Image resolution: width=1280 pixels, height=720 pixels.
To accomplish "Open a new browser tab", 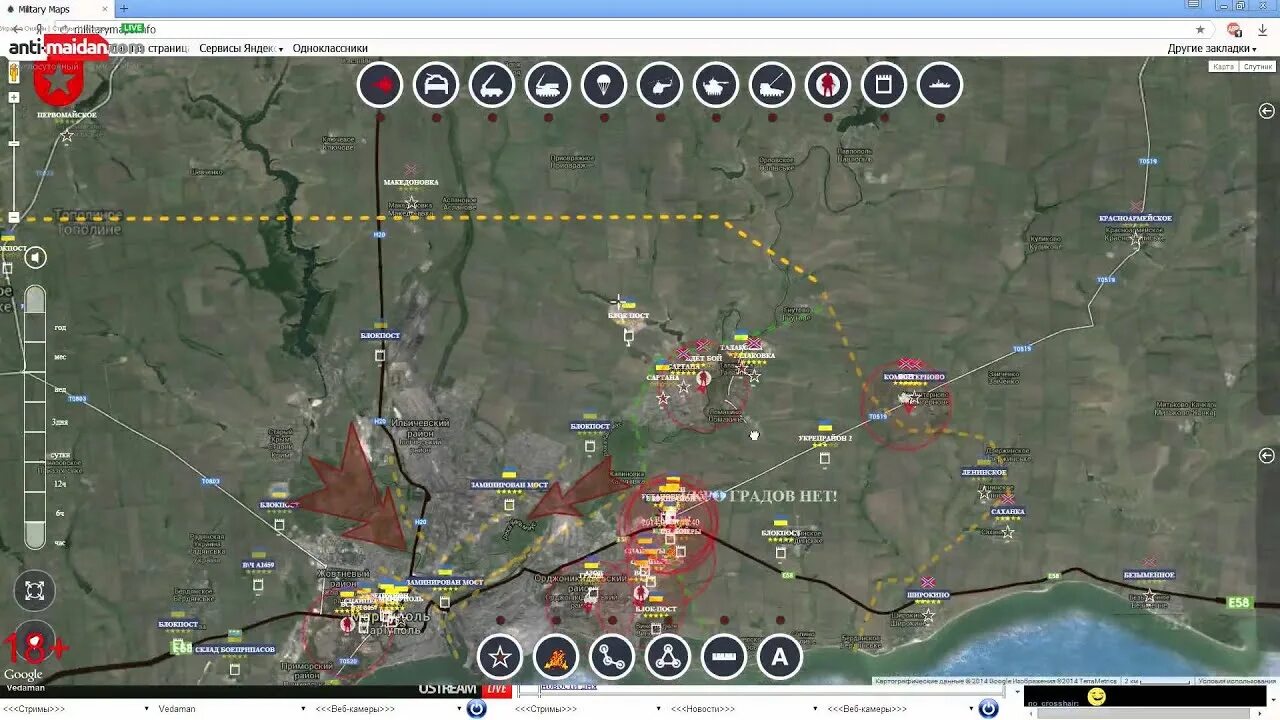I will (124, 9).
